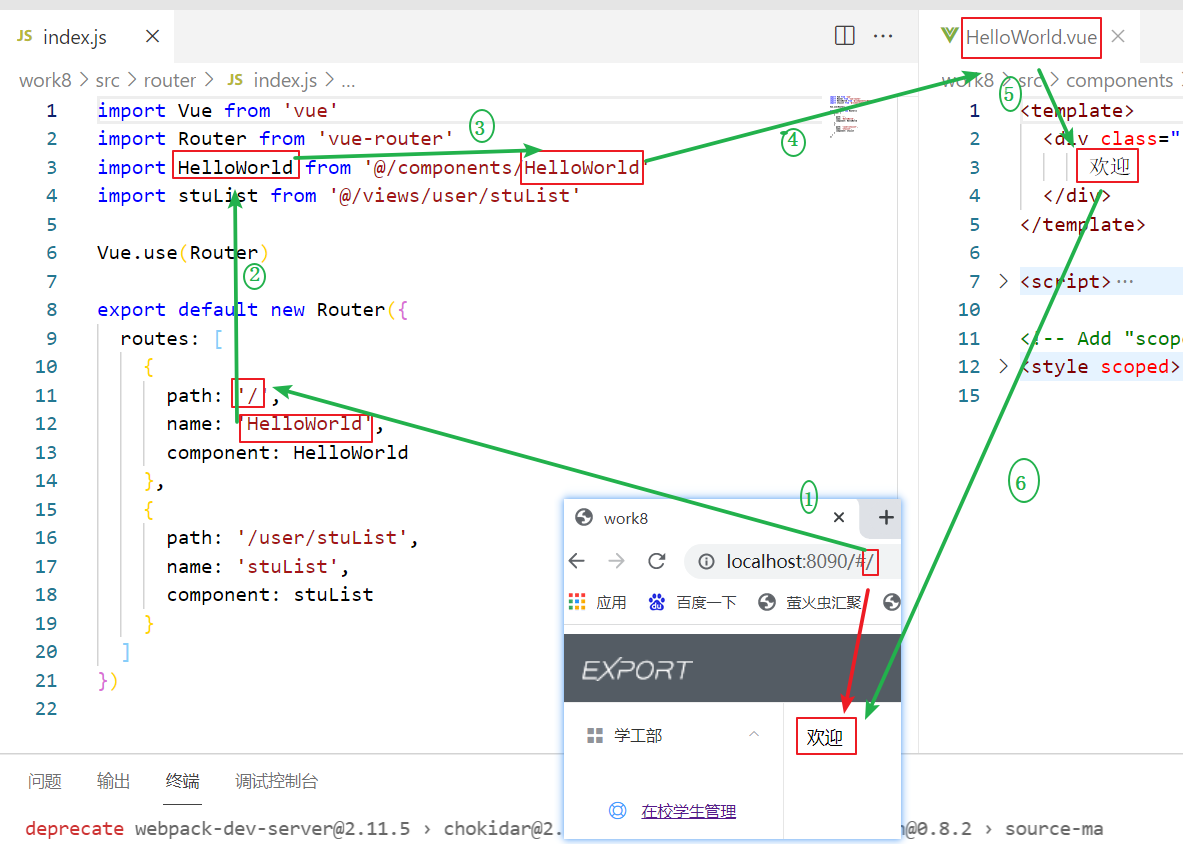This screenshot has height=844, width=1183.
Task: Open the editor more actions (...) icon
Action: click(883, 35)
